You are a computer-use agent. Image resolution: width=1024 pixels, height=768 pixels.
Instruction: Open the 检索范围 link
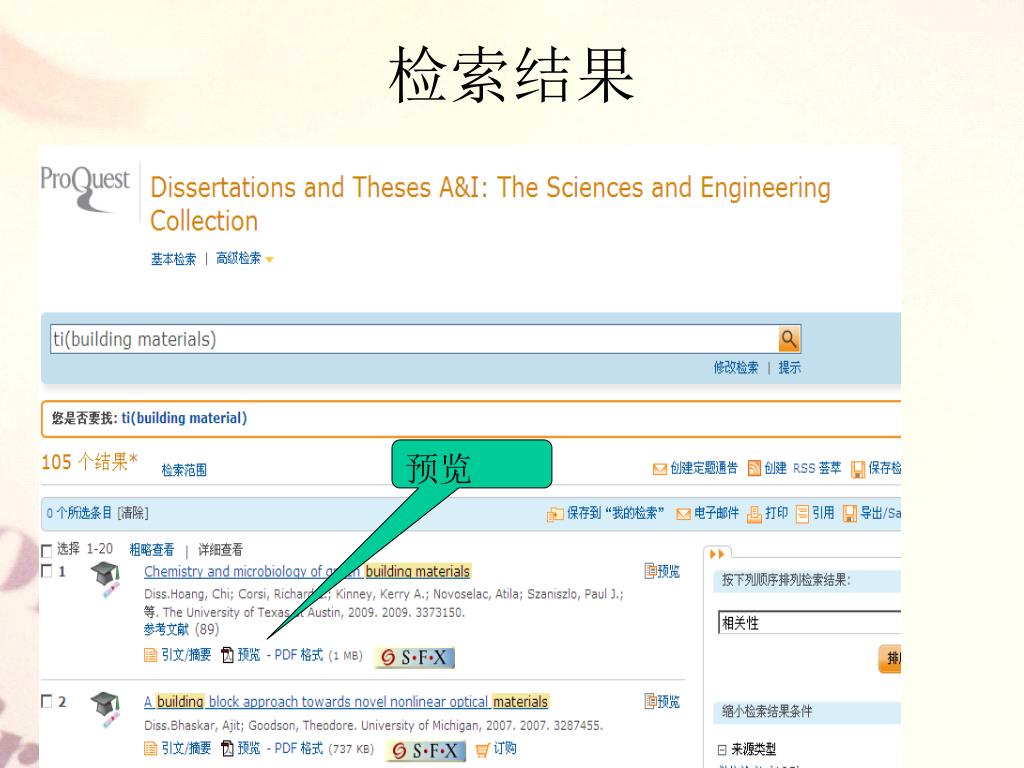pos(184,470)
